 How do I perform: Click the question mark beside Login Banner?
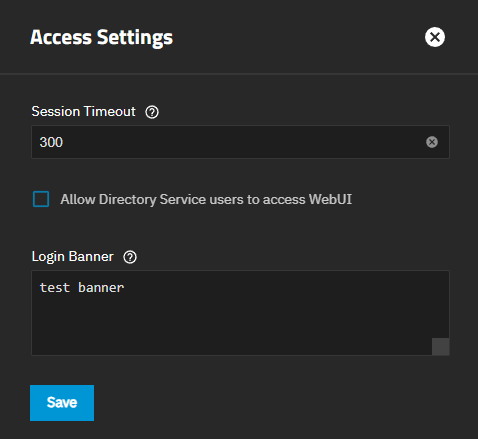tap(130, 257)
